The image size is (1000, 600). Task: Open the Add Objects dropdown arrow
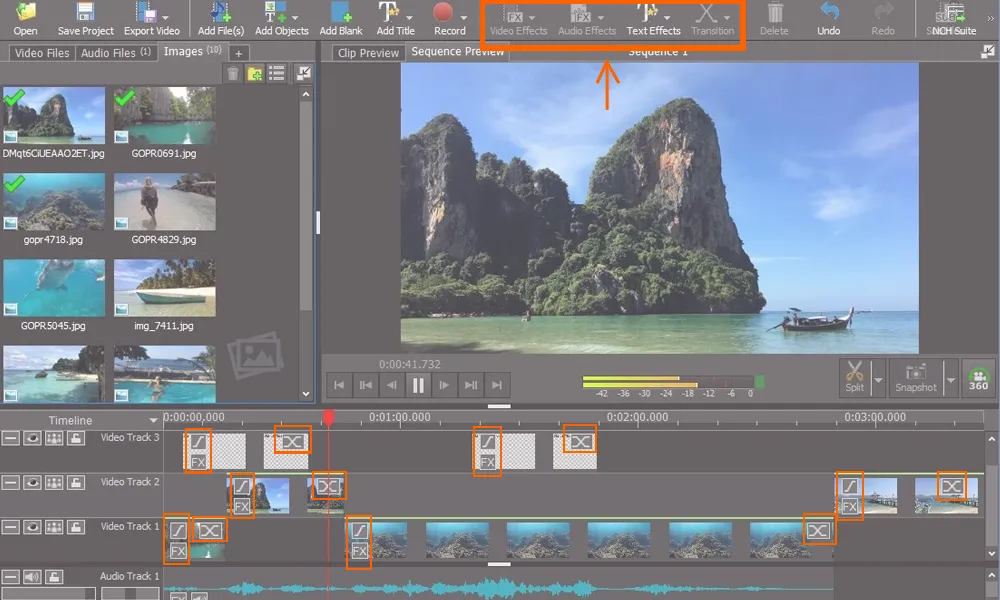[x=295, y=18]
